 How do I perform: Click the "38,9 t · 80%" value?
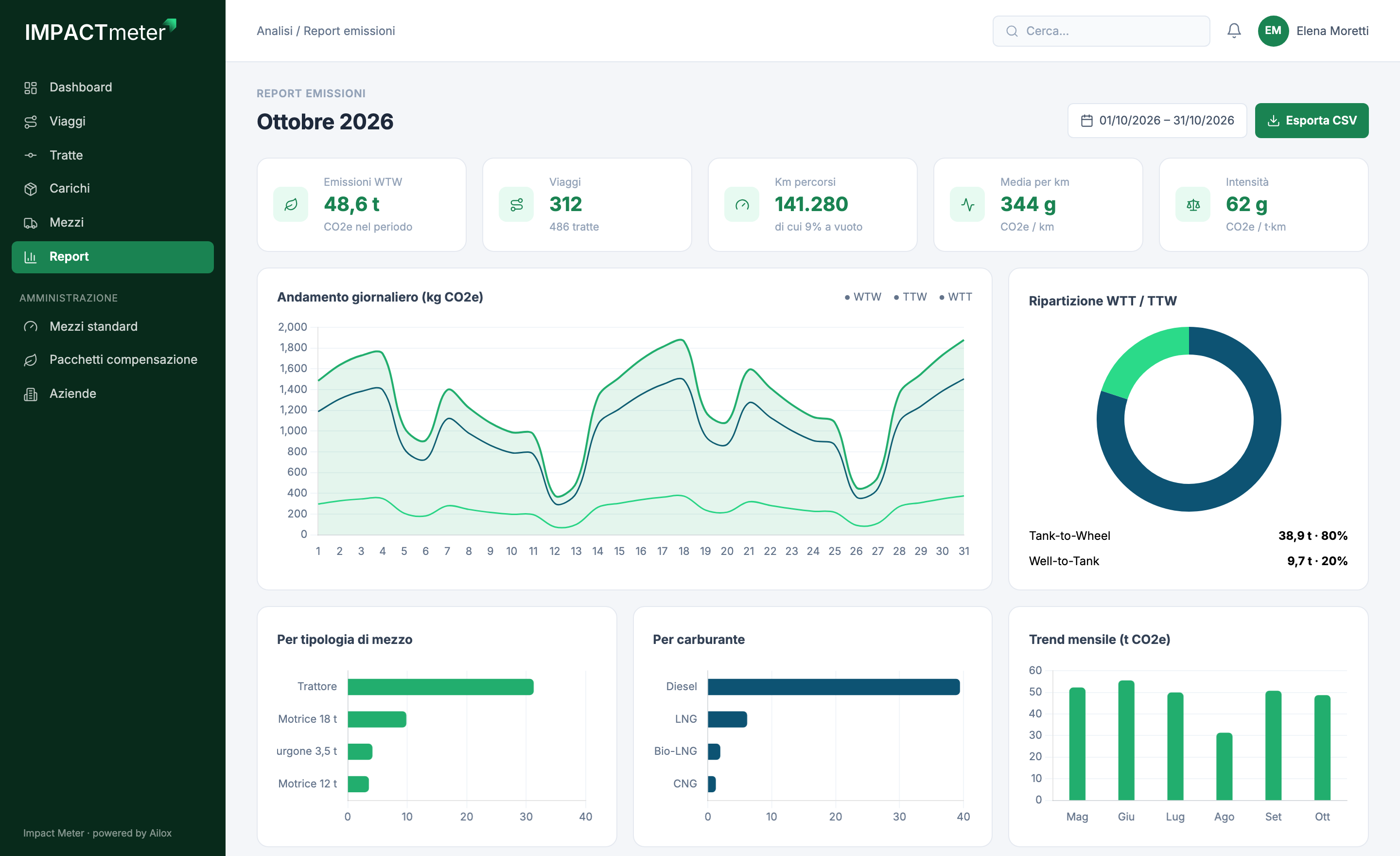pos(1312,535)
